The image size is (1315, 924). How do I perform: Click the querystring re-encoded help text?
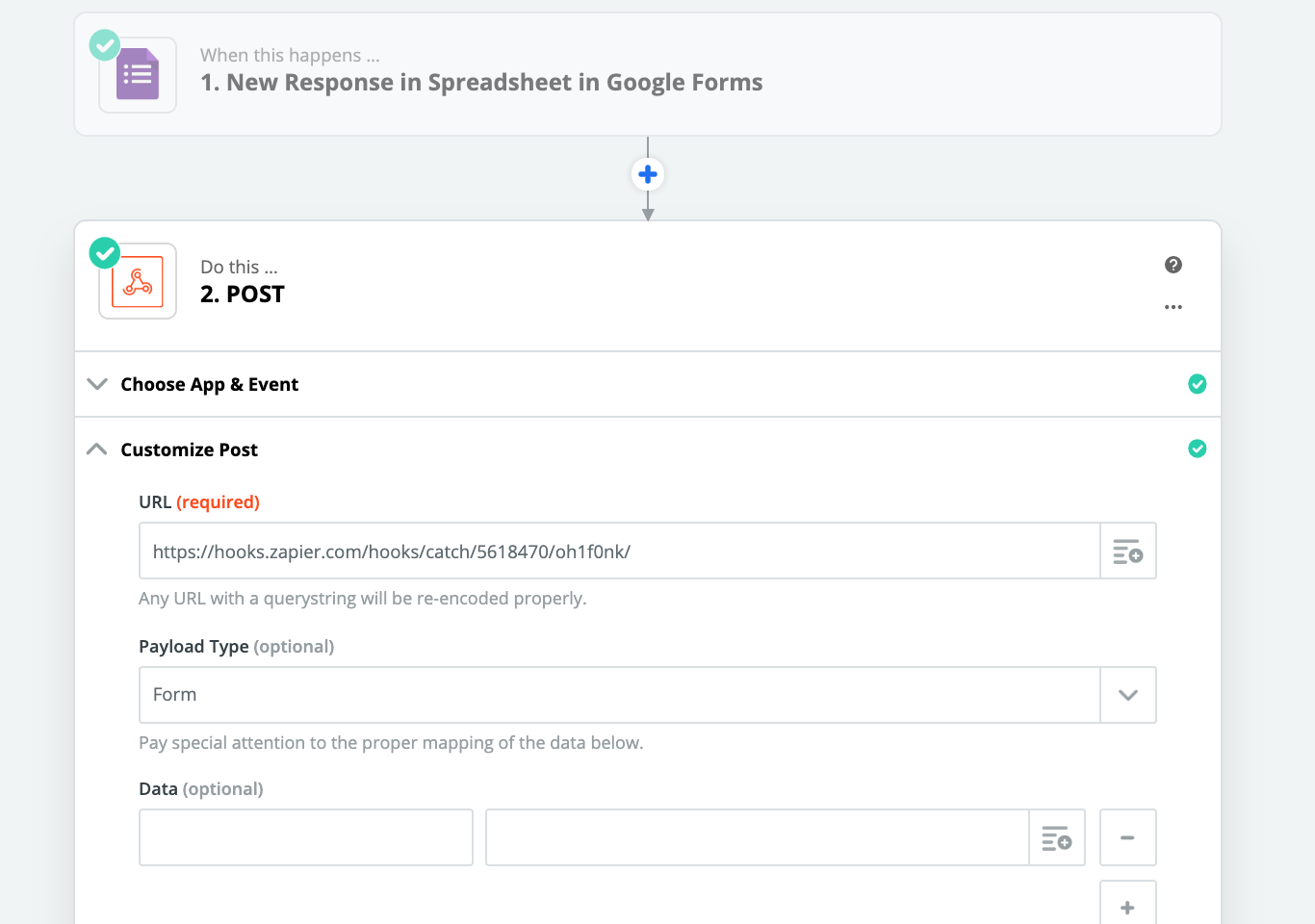363,599
